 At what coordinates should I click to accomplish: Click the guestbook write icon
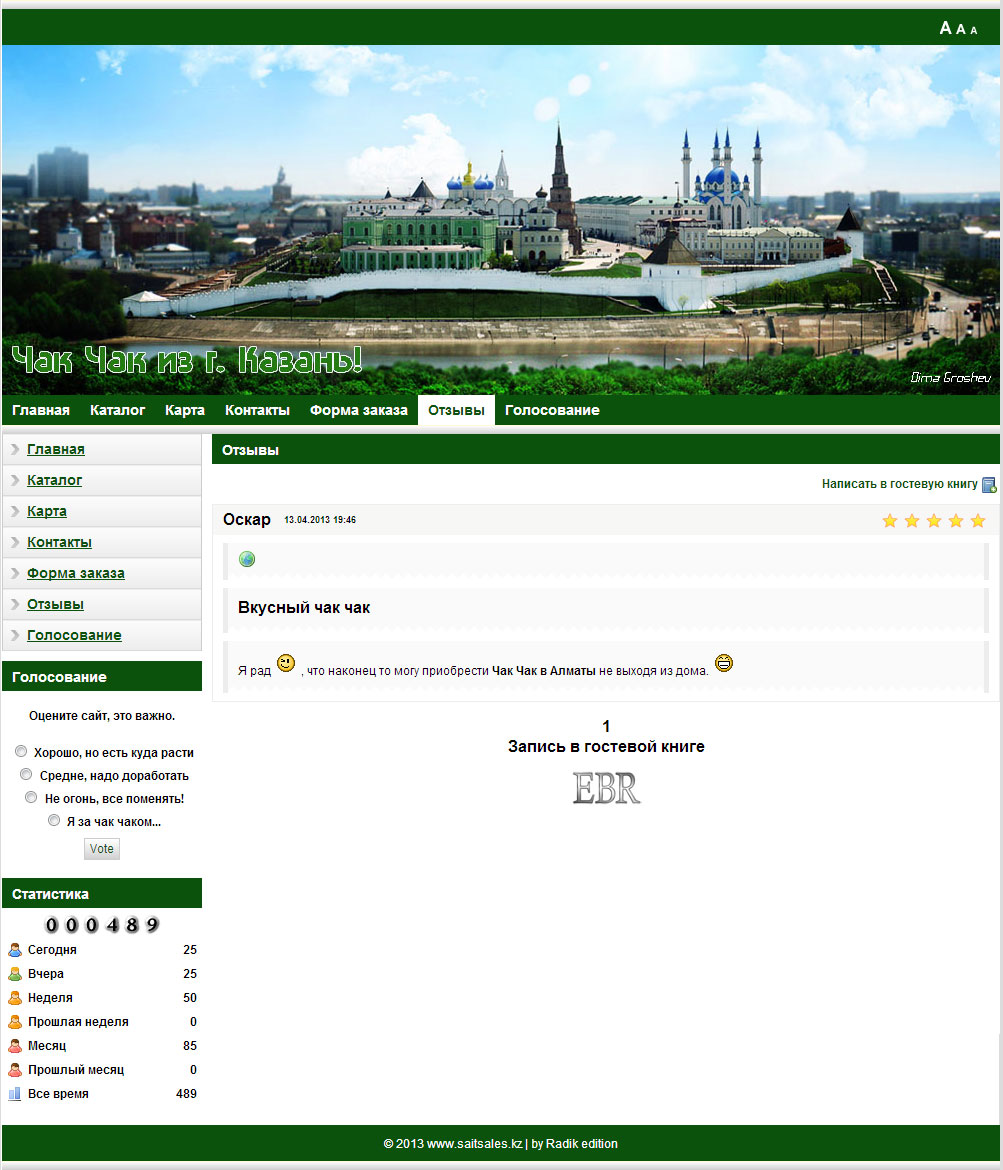[x=989, y=485]
